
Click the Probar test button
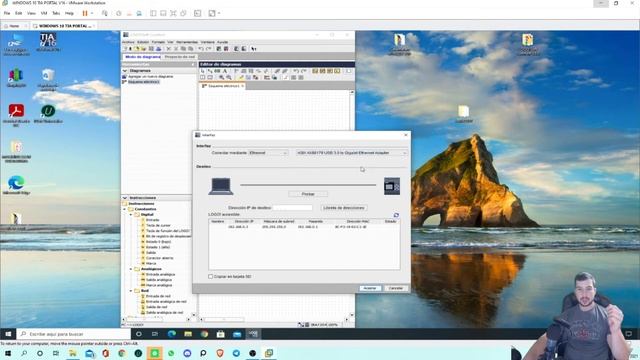(x=308, y=194)
